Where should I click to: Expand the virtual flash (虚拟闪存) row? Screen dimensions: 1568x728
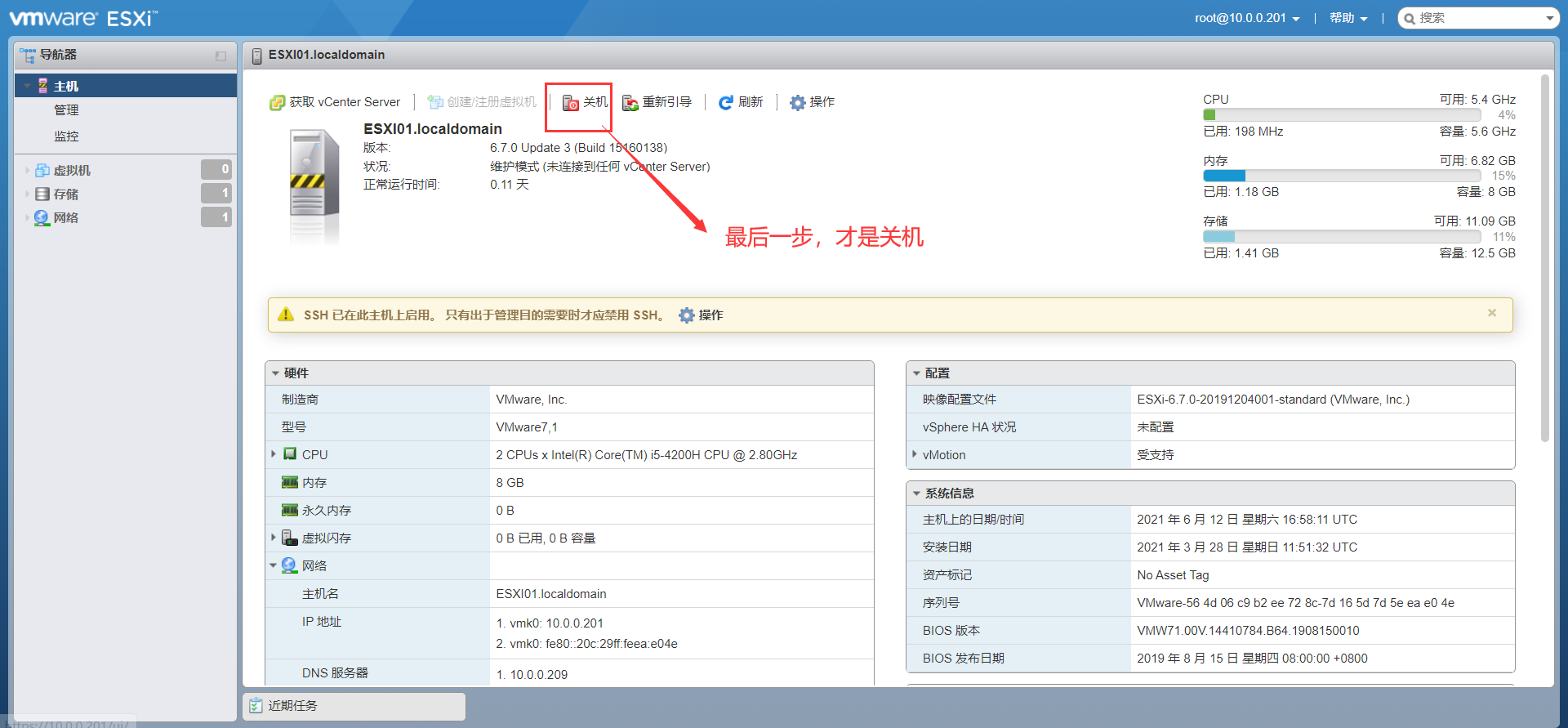[x=273, y=537]
